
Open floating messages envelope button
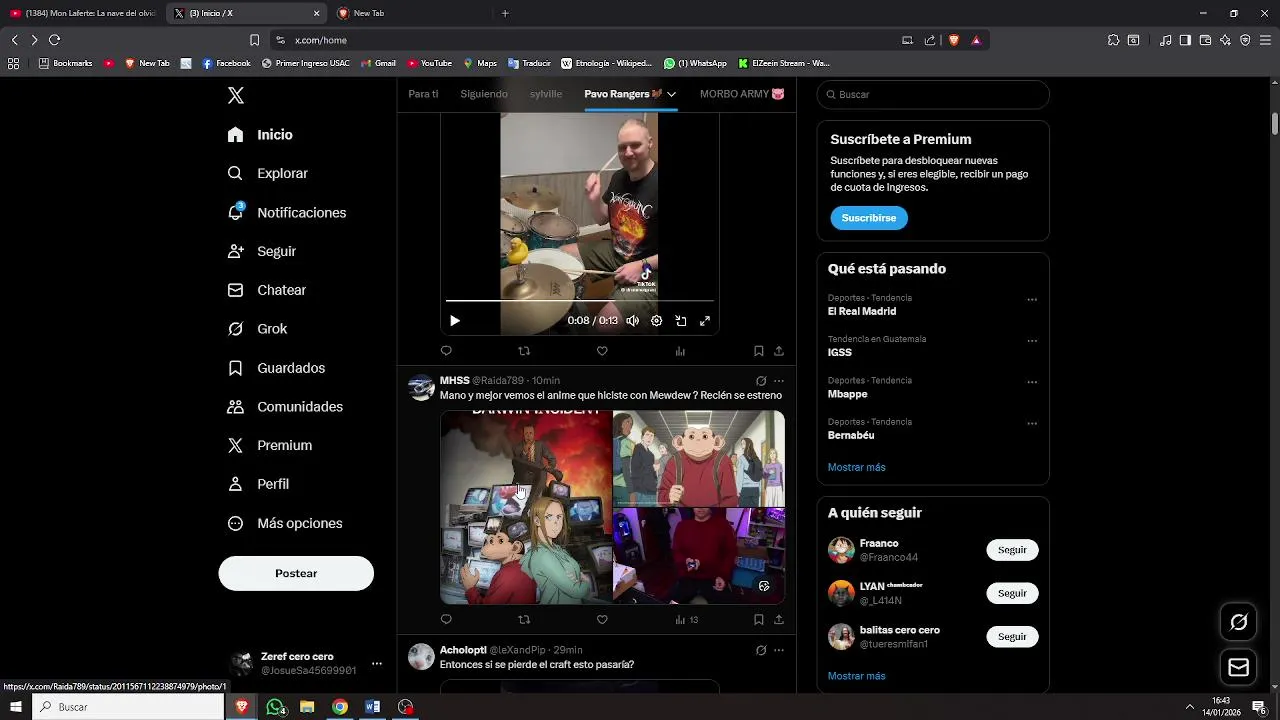pyautogui.click(x=1239, y=667)
